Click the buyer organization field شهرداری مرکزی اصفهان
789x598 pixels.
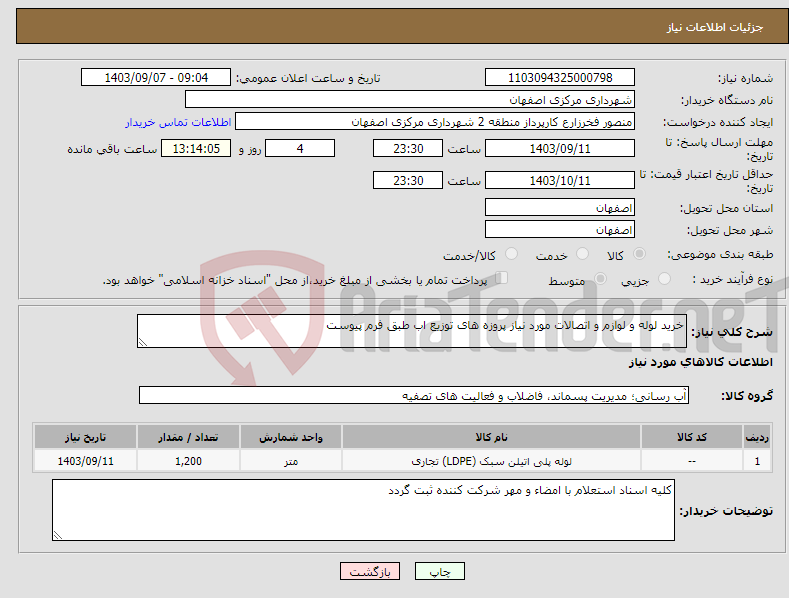pyautogui.click(x=410, y=99)
